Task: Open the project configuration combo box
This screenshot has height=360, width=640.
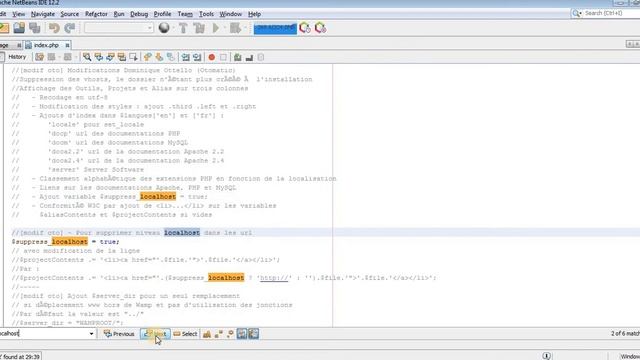Action: click(x=119, y=28)
